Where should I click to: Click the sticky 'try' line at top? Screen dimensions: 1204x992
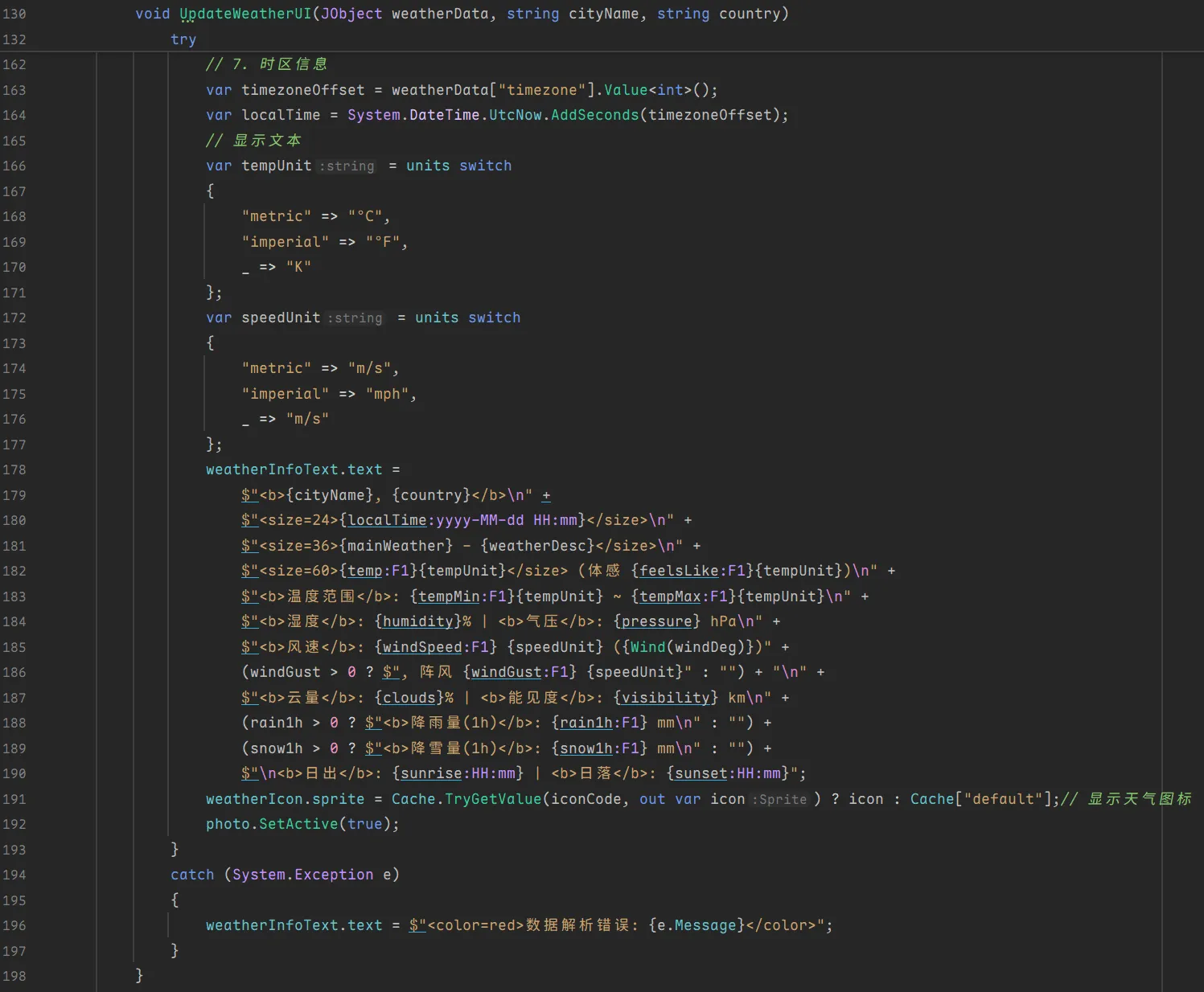183,39
